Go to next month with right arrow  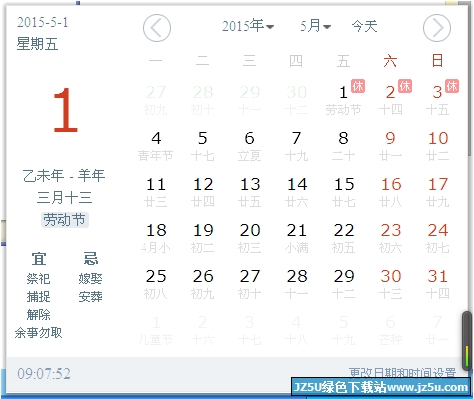(437, 28)
